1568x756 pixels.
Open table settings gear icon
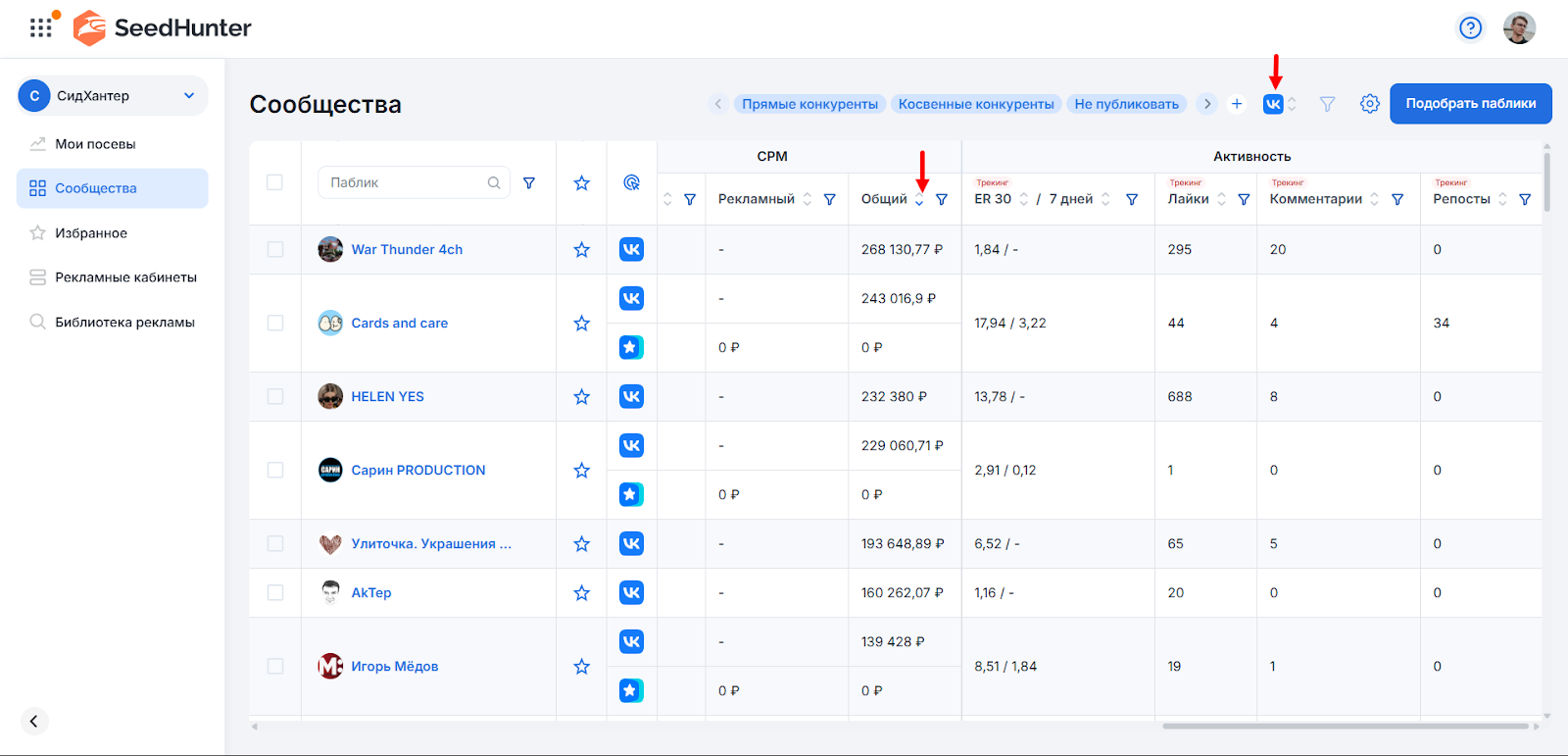tap(1369, 104)
